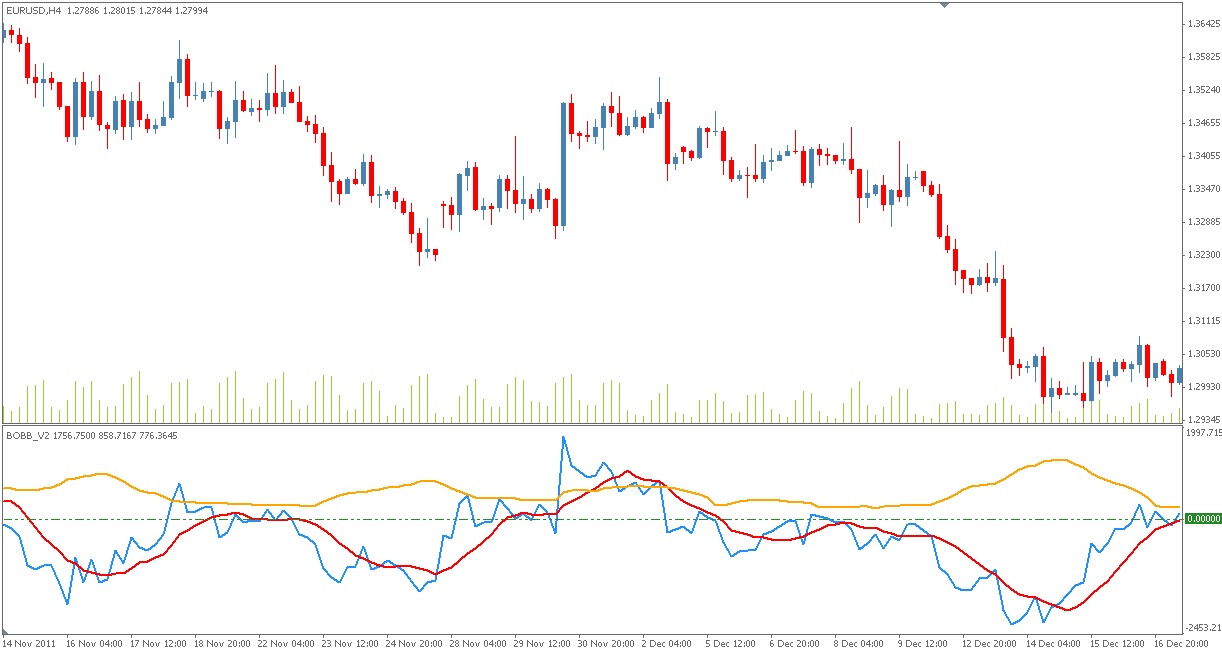Click the chart shift triangle marker at top

(x=944, y=4)
